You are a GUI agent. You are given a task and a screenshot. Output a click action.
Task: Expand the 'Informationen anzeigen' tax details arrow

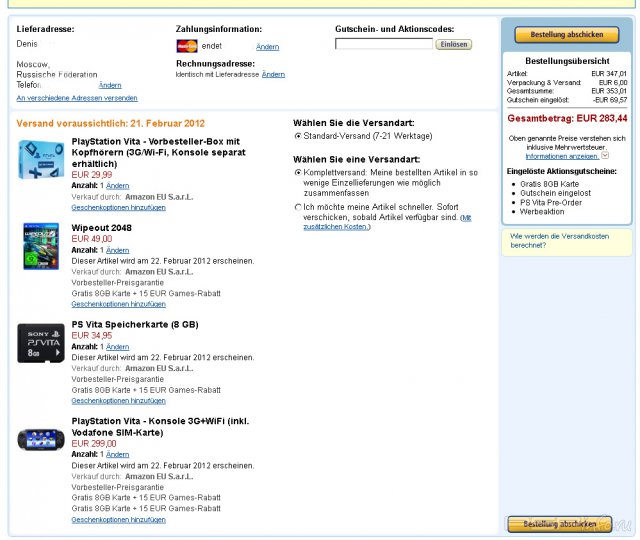pos(605,156)
